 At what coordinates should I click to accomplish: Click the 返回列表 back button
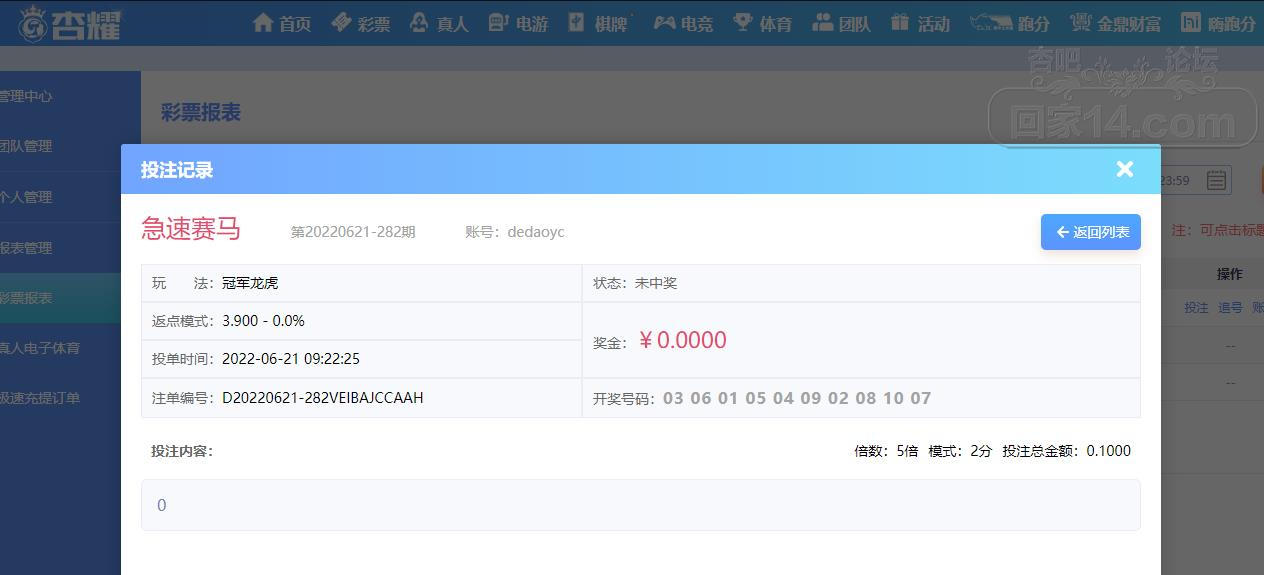pos(1091,232)
